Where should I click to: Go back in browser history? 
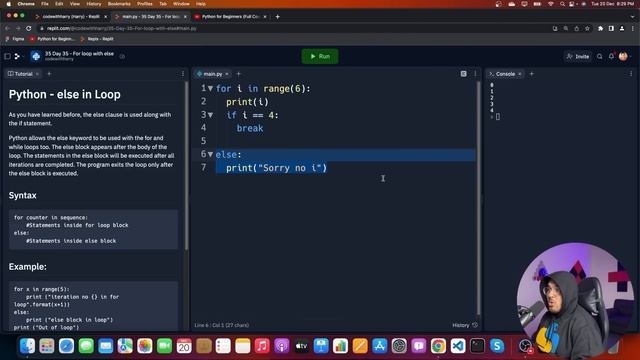point(7,28)
